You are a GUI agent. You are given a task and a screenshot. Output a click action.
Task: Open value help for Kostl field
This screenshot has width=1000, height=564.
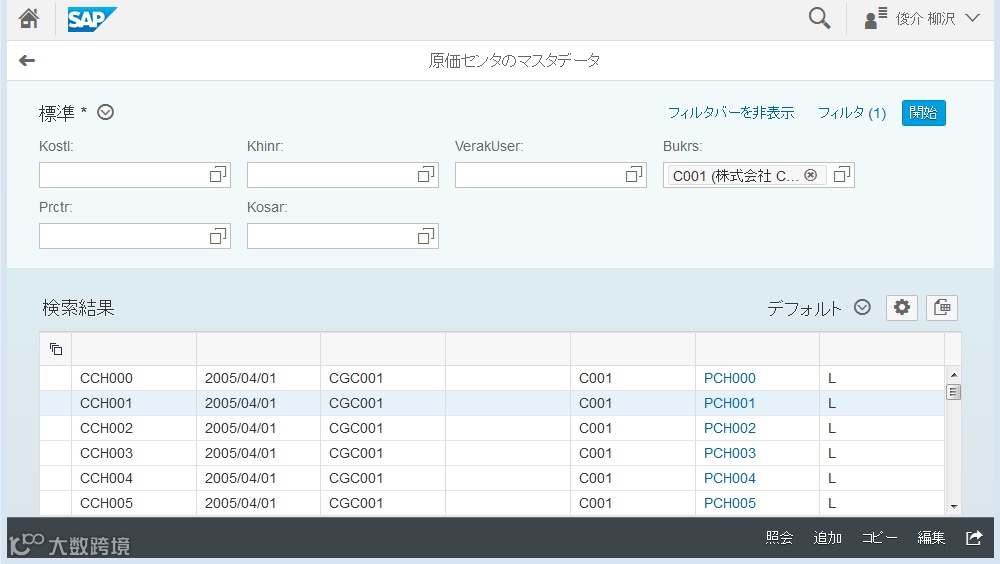218,175
